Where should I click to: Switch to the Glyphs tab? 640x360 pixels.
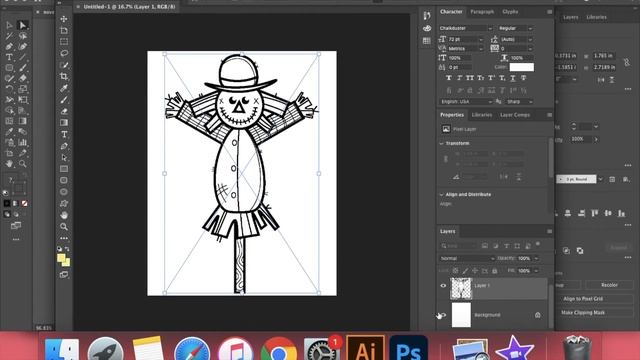tap(510, 12)
